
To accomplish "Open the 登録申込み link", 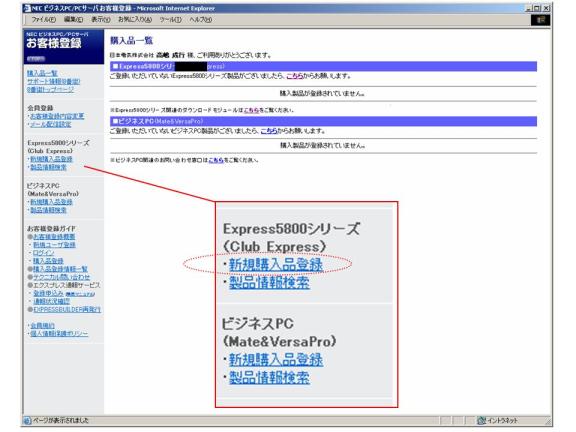I will 48,293.
